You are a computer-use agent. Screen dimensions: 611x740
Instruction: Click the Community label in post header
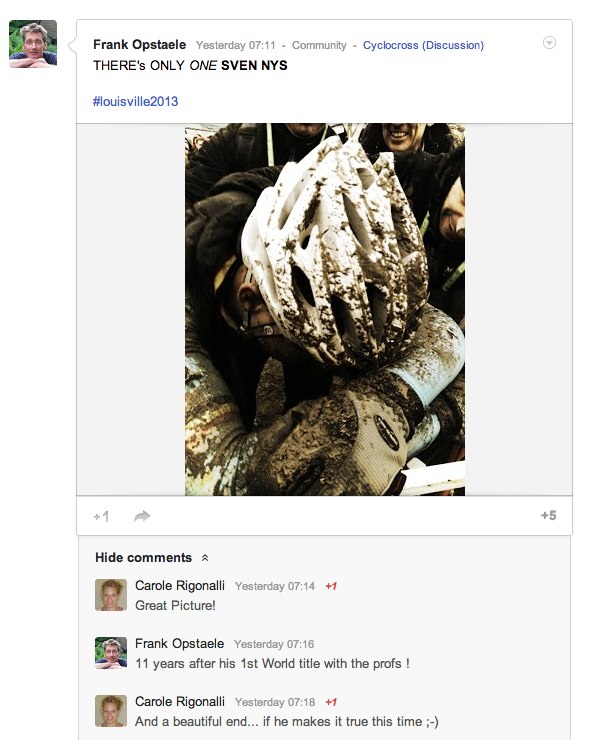319,45
